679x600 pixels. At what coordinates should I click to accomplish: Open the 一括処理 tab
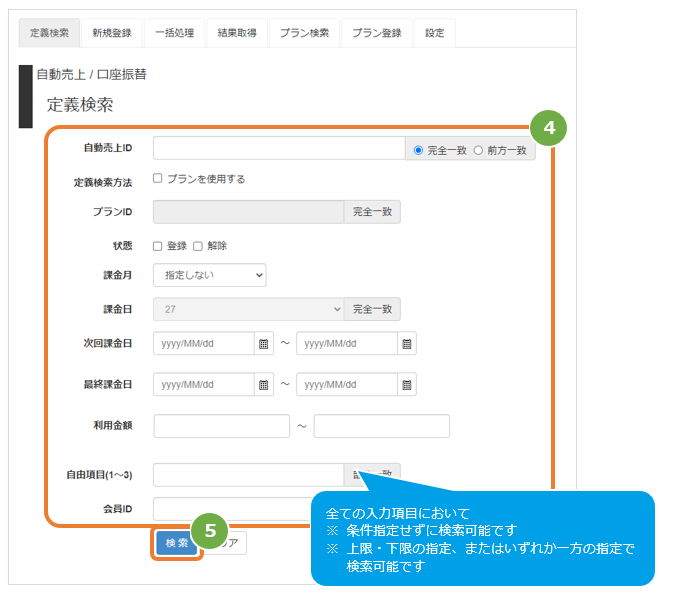175,33
